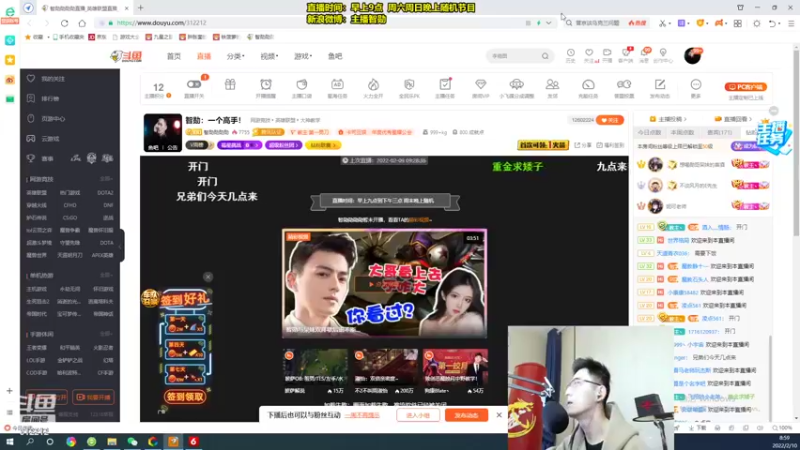Click the 进入小组 button

tap(418, 415)
